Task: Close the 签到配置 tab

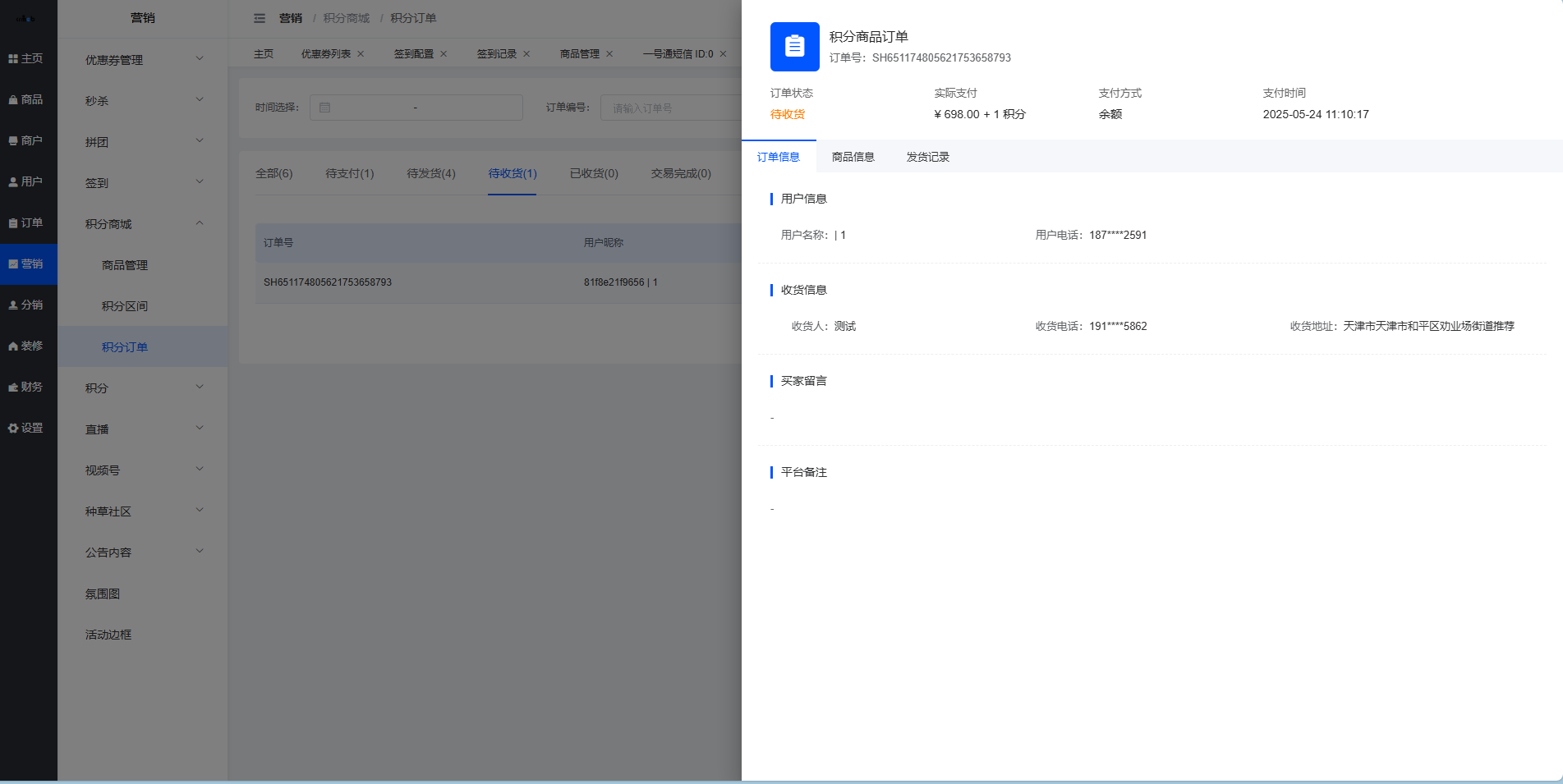Action: point(444,54)
